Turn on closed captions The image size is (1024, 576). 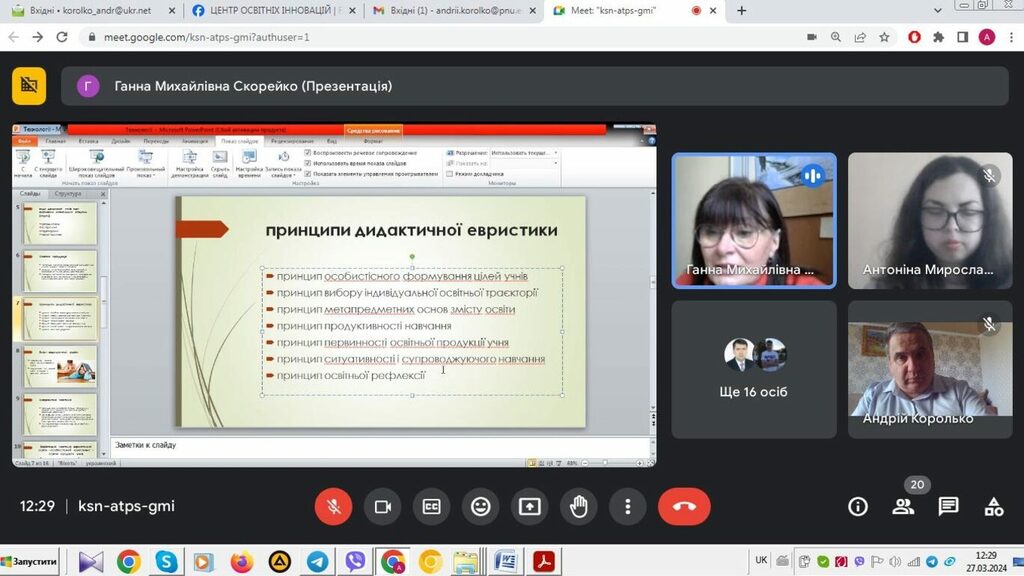[431, 506]
